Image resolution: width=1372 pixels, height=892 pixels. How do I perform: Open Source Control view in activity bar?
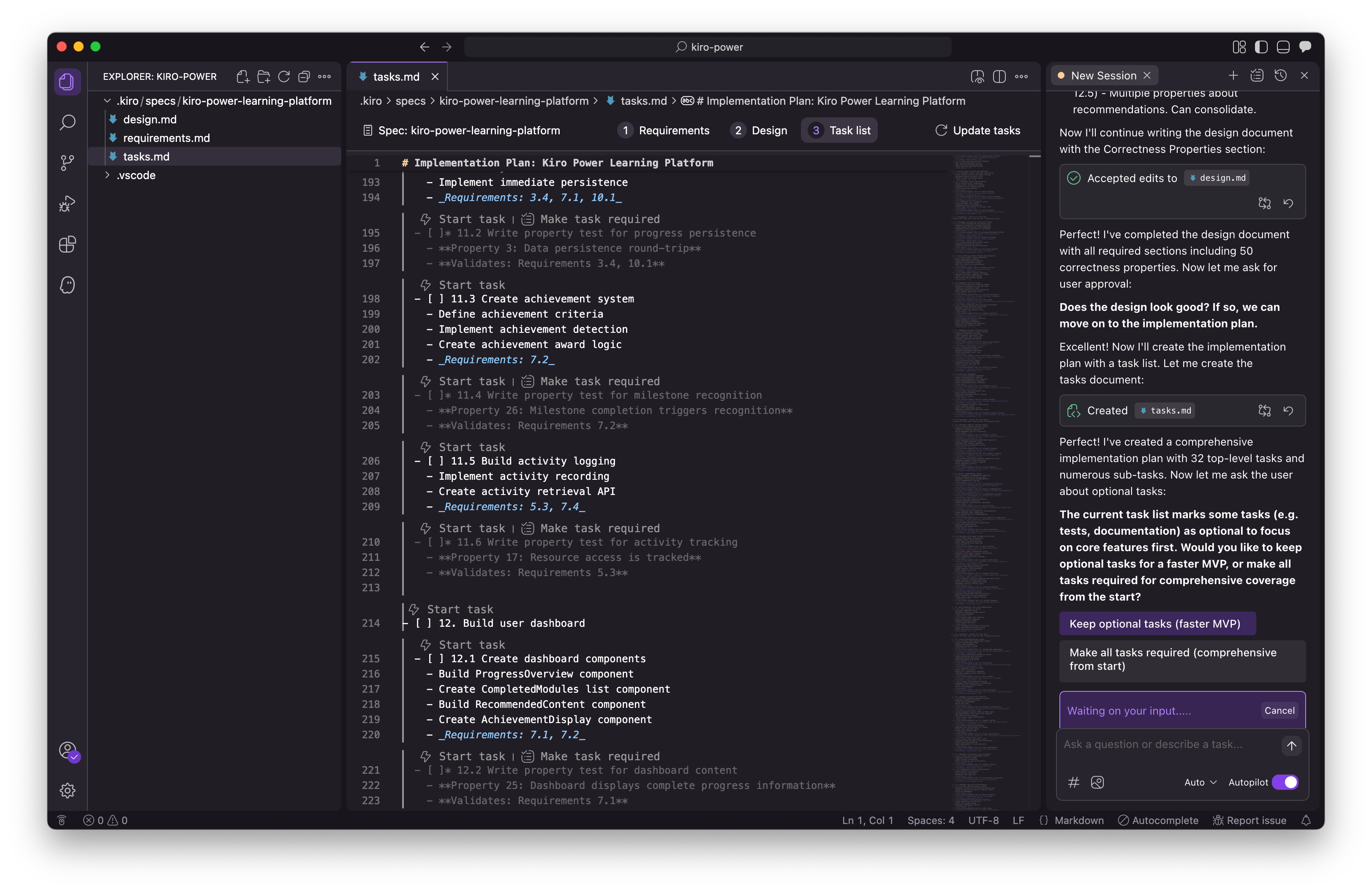68,163
